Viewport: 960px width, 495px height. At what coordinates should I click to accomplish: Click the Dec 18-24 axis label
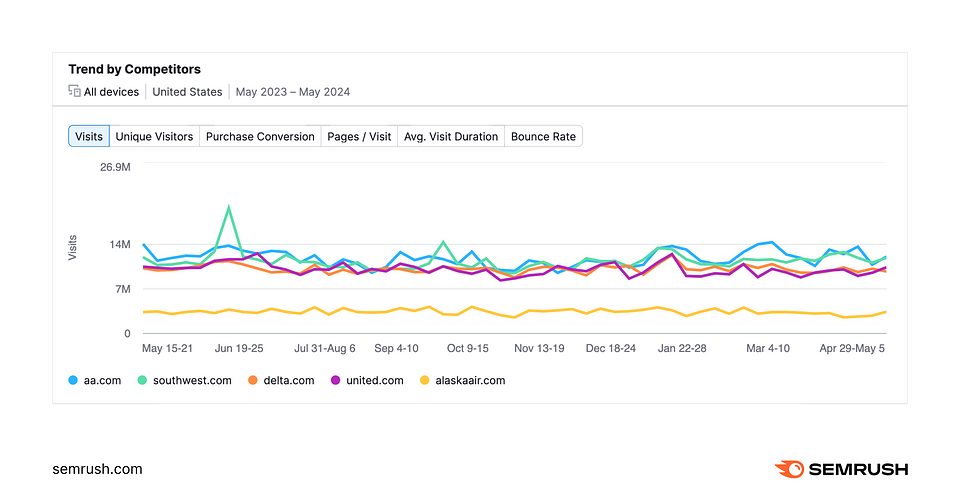point(611,349)
